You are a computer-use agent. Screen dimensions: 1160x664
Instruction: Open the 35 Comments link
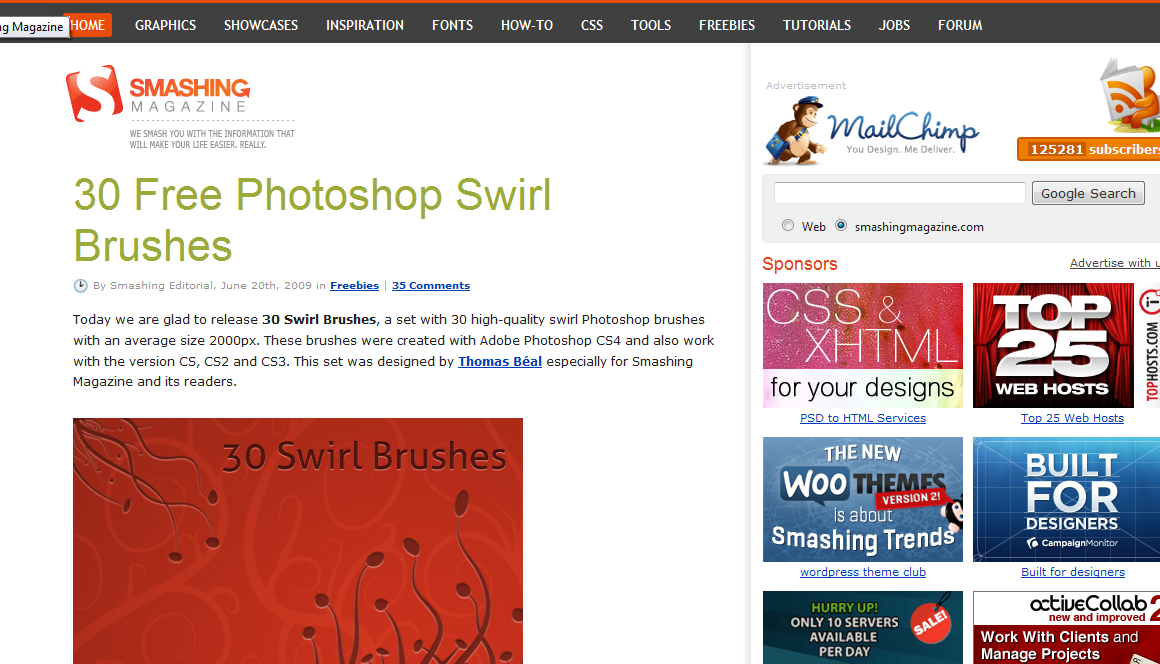pyautogui.click(x=431, y=285)
